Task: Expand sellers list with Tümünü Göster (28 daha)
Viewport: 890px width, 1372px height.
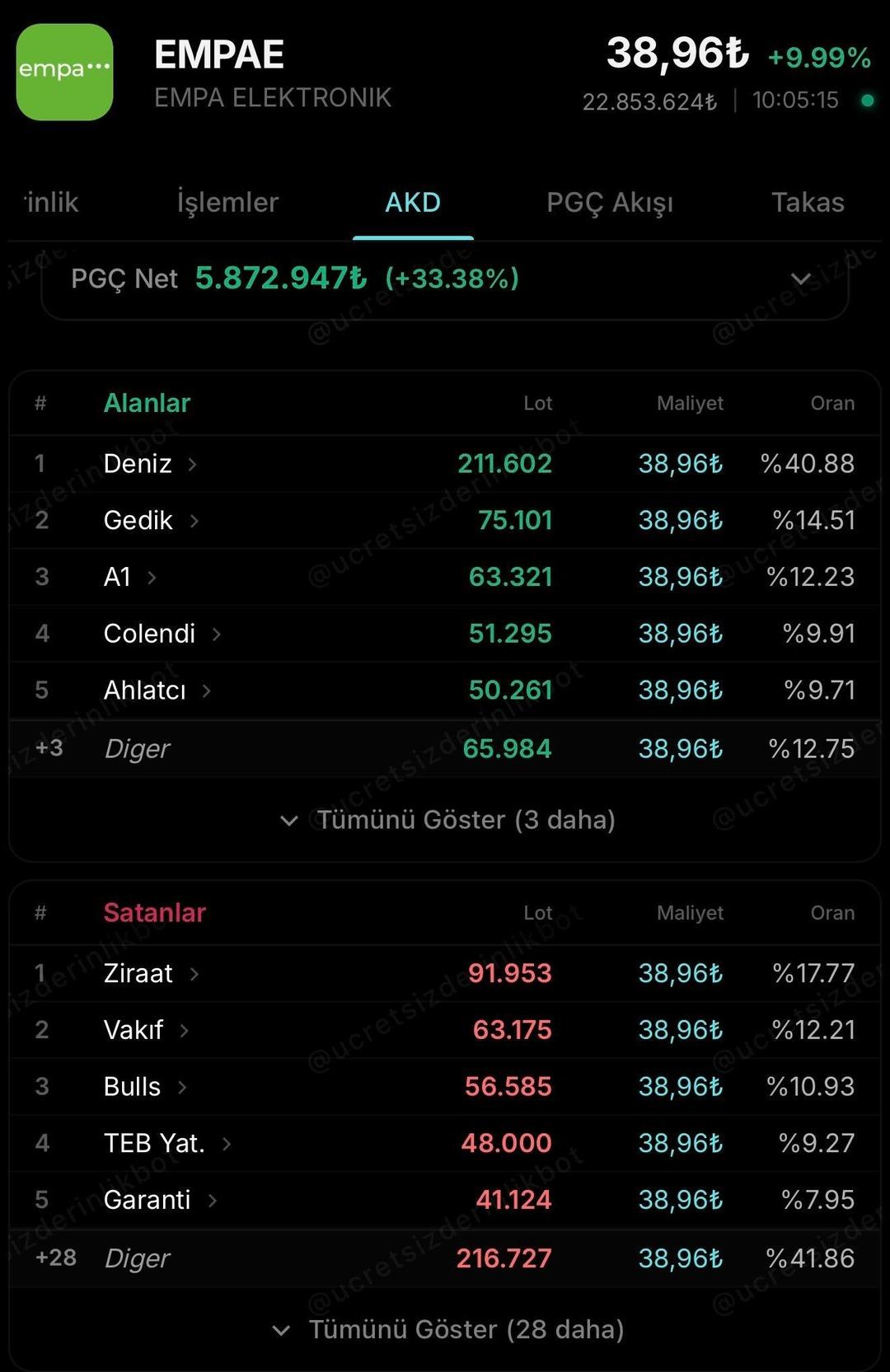Action: [x=449, y=1329]
